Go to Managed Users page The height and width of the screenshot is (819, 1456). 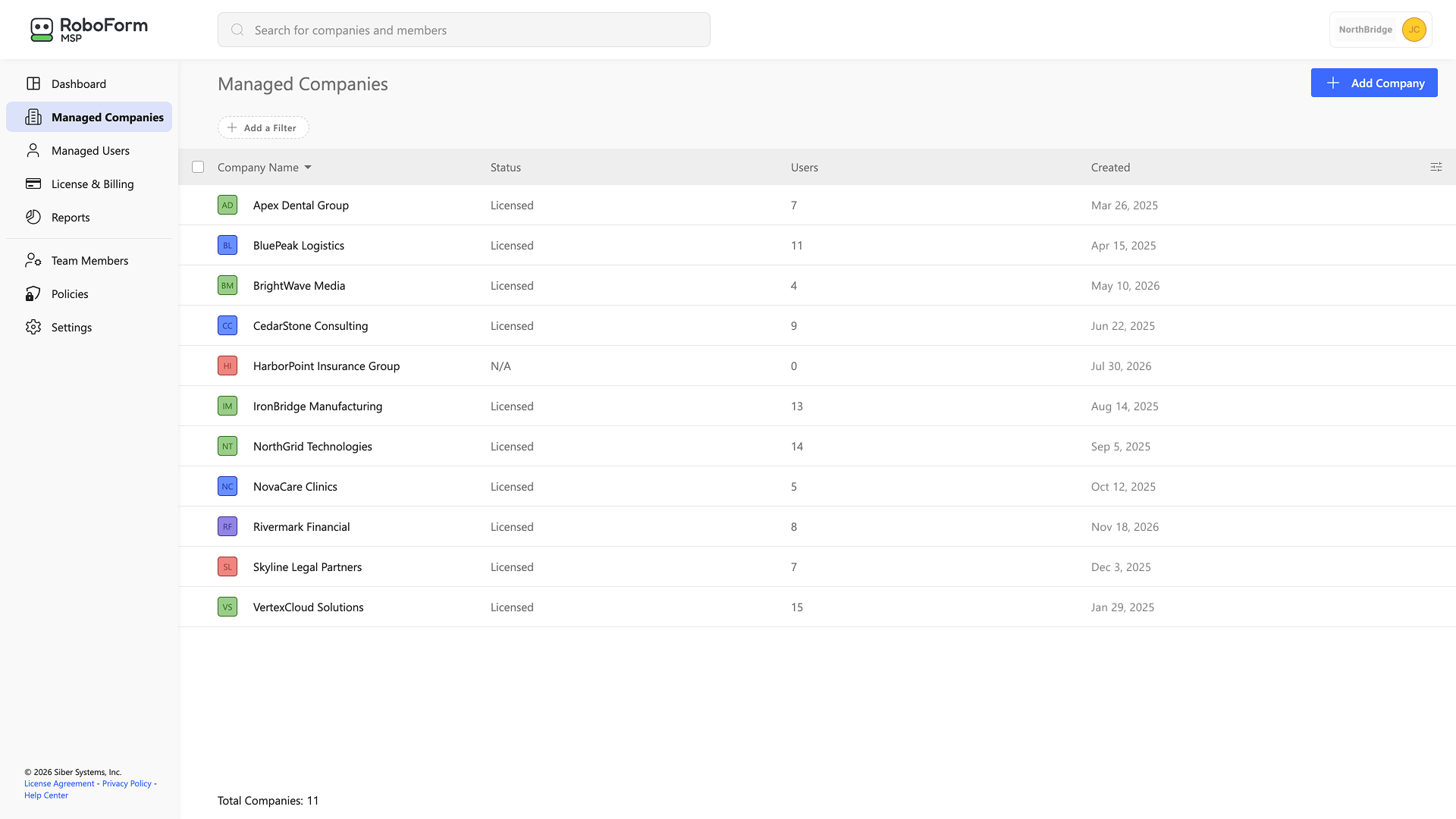point(89,150)
